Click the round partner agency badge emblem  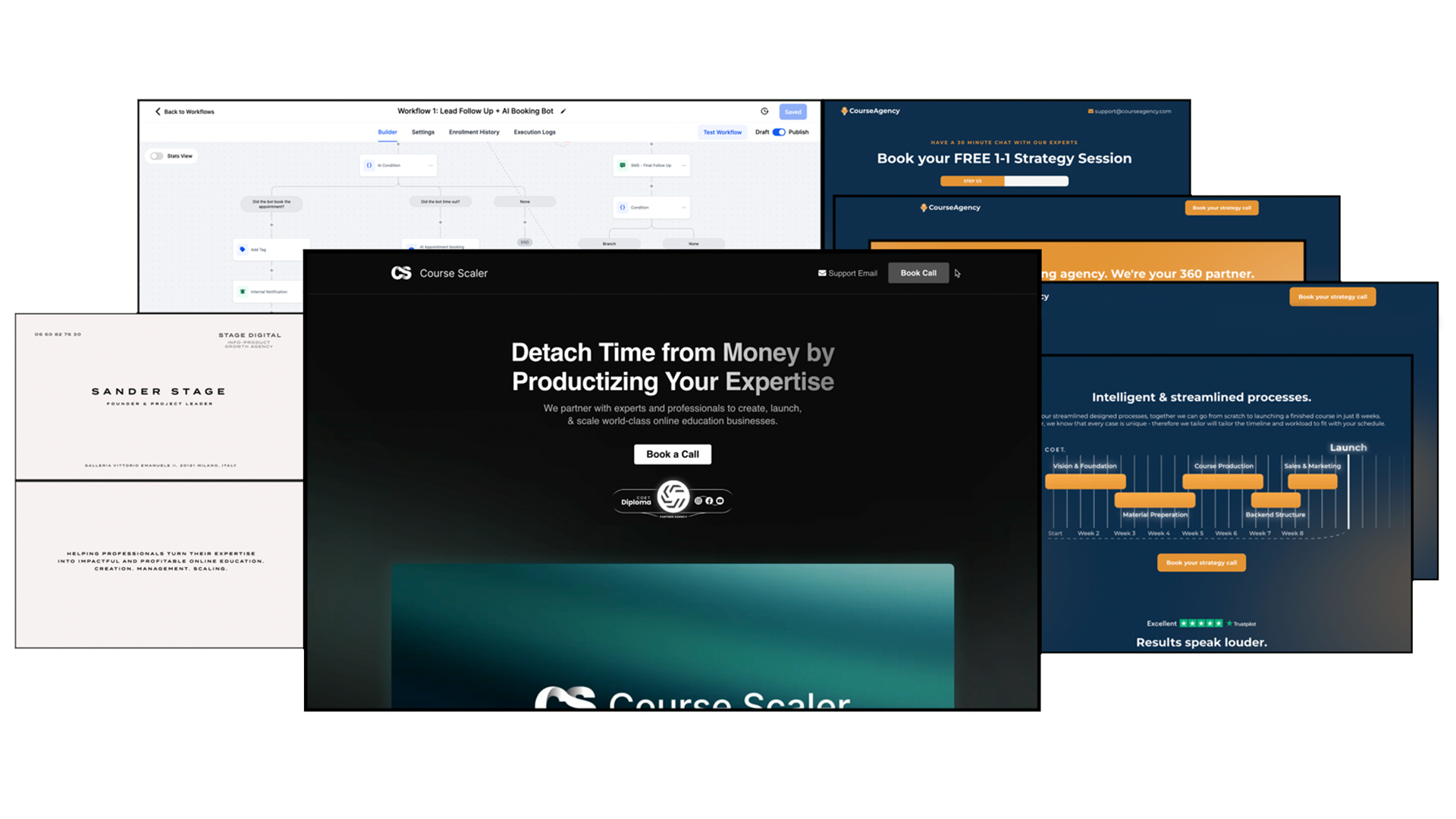(x=673, y=497)
